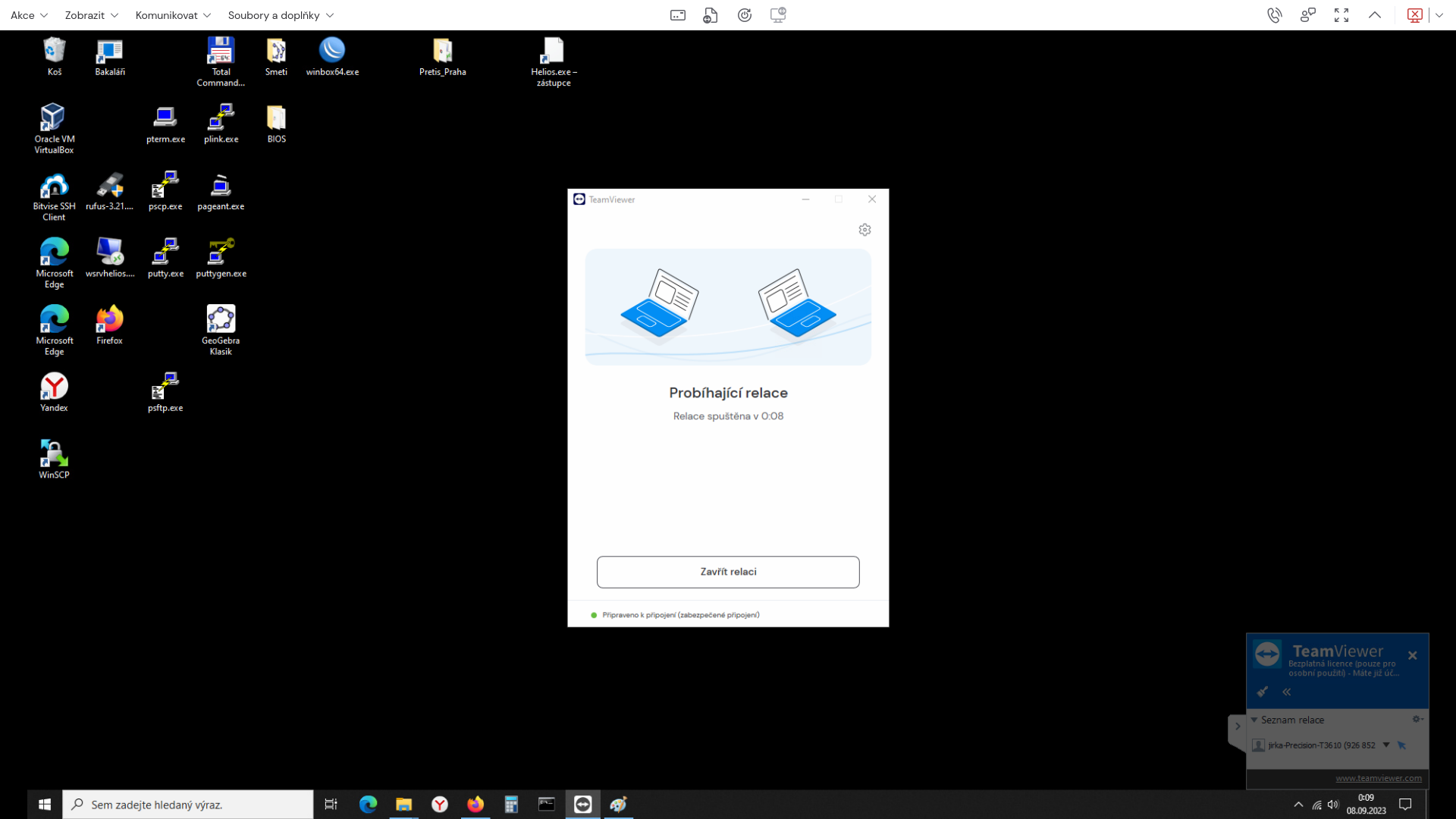Enter fullscreen using the expand arrows icon

pyautogui.click(x=1341, y=14)
